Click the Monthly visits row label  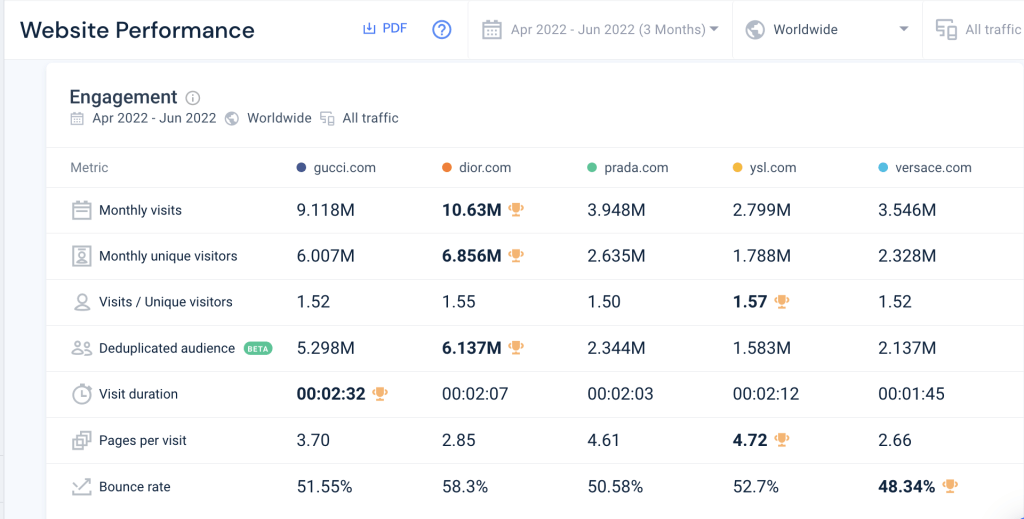140,210
